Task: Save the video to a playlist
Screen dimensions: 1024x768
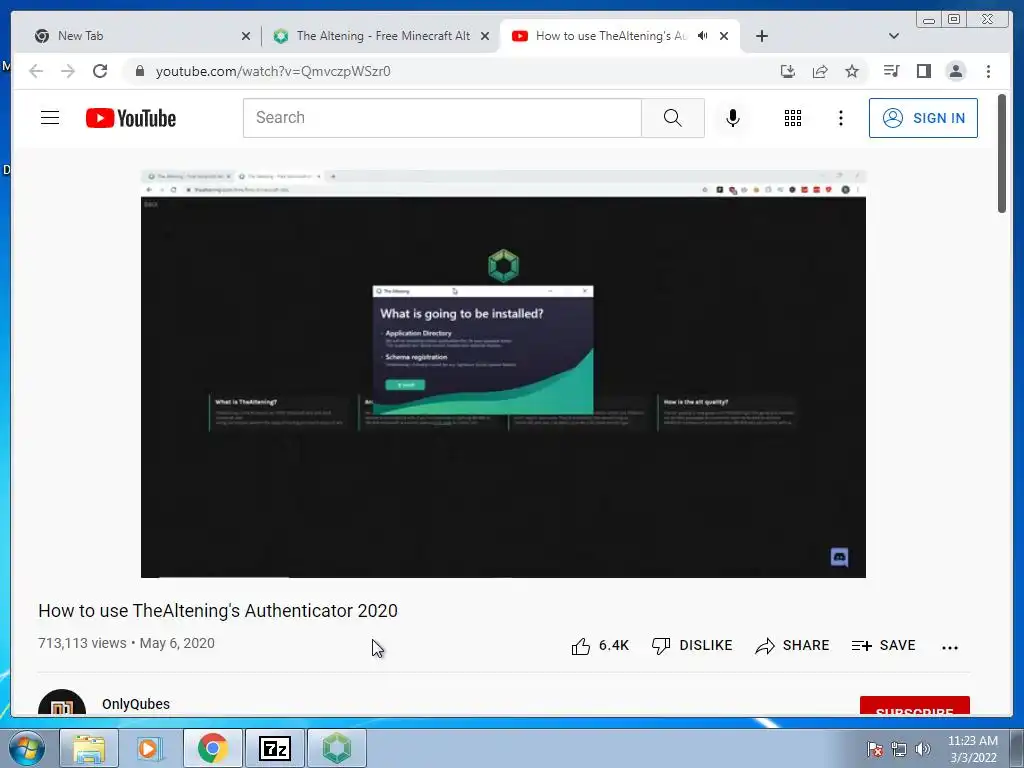Action: point(884,646)
